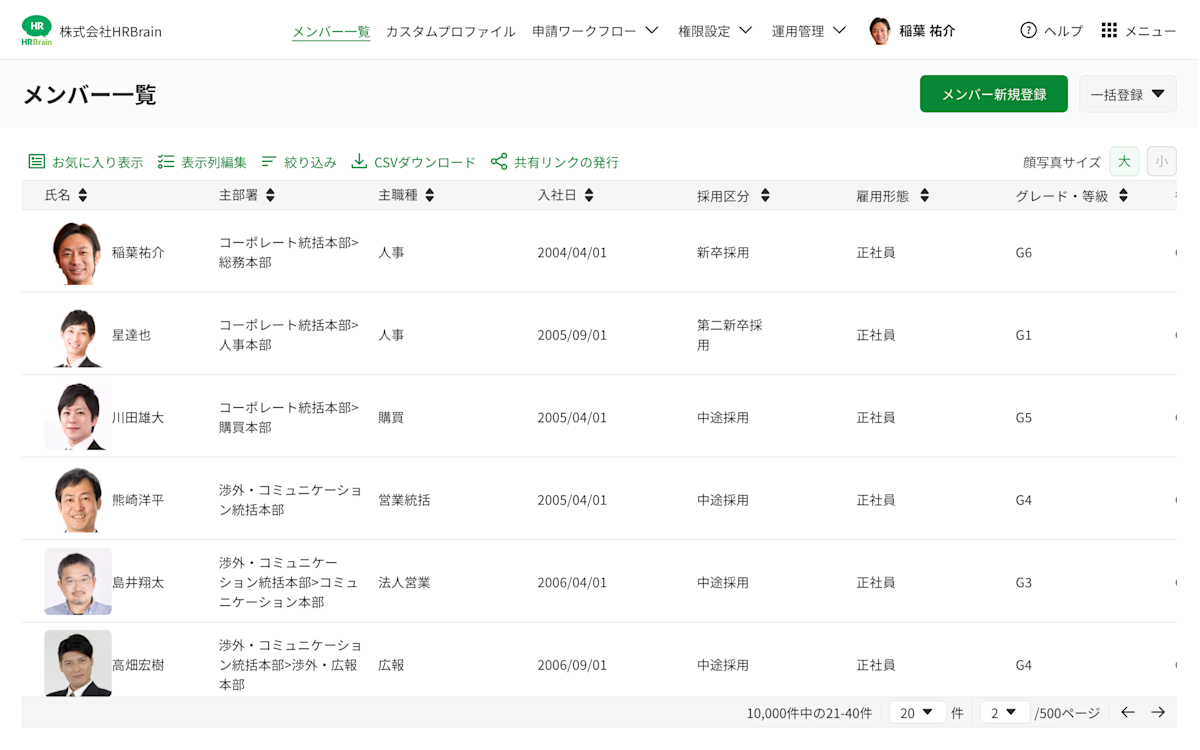Image resolution: width=1200 pixels, height=750 pixels.
Task: Change rows per page via the 20 dropdown
Action: coord(917,712)
